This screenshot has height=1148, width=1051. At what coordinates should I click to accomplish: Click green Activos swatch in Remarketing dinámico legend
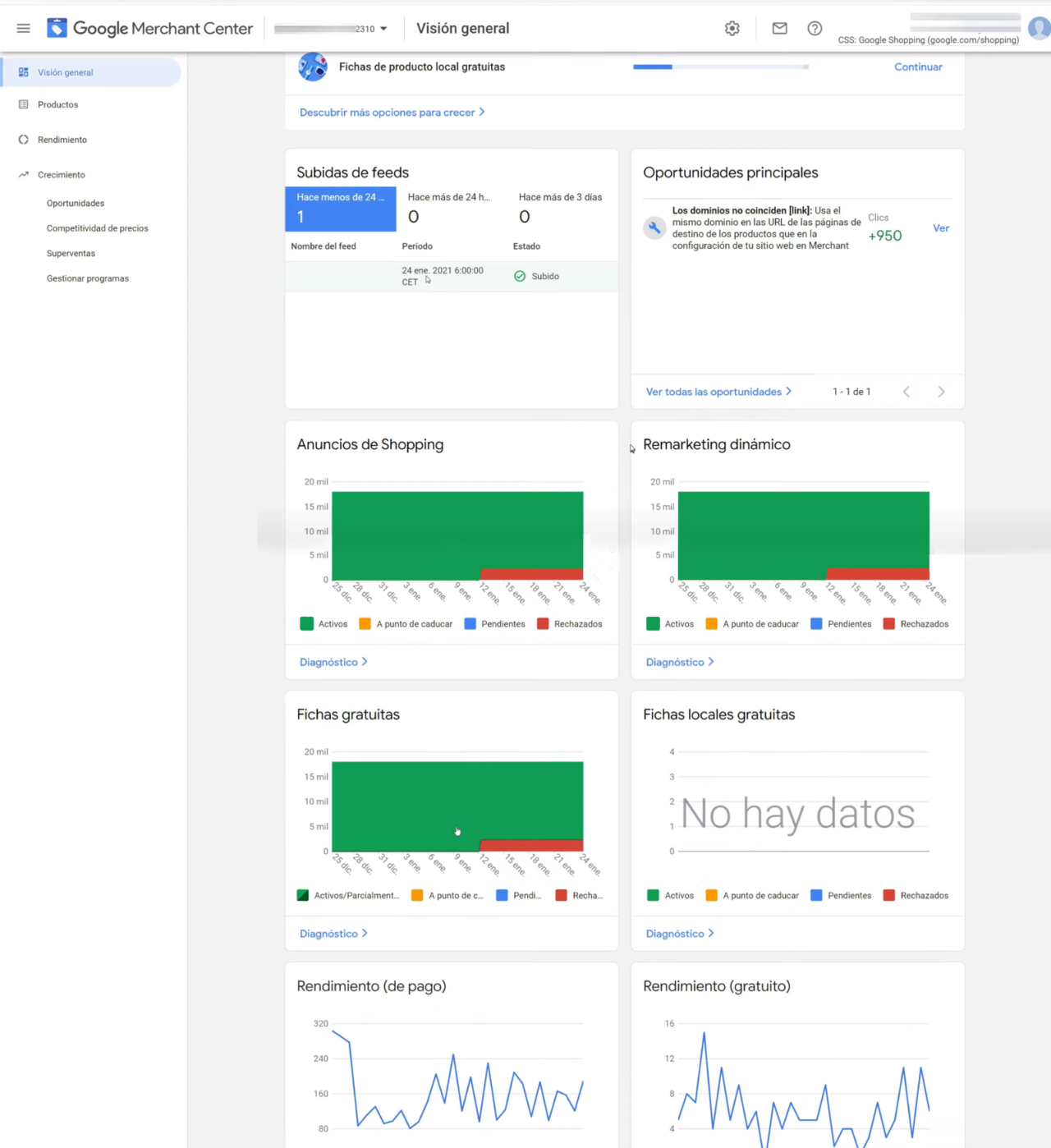(x=653, y=624)
